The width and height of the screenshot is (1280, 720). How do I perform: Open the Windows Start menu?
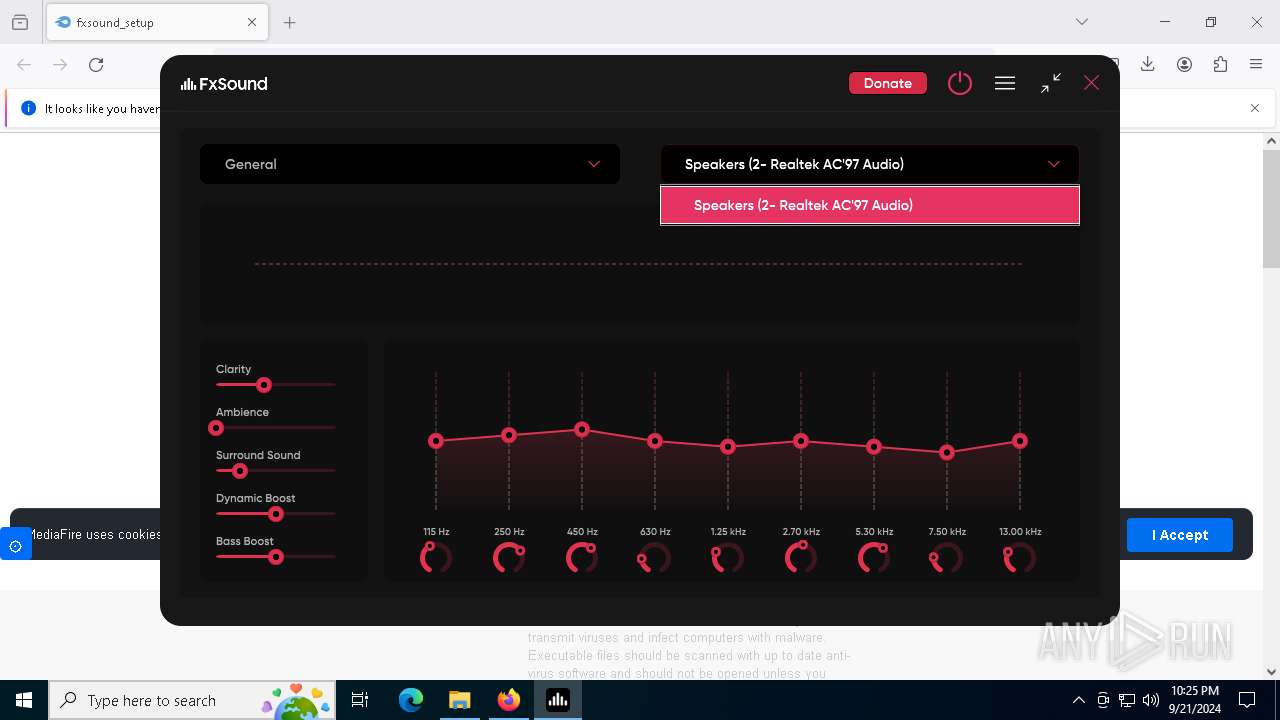pyautogui.click(x=24, y=700)
